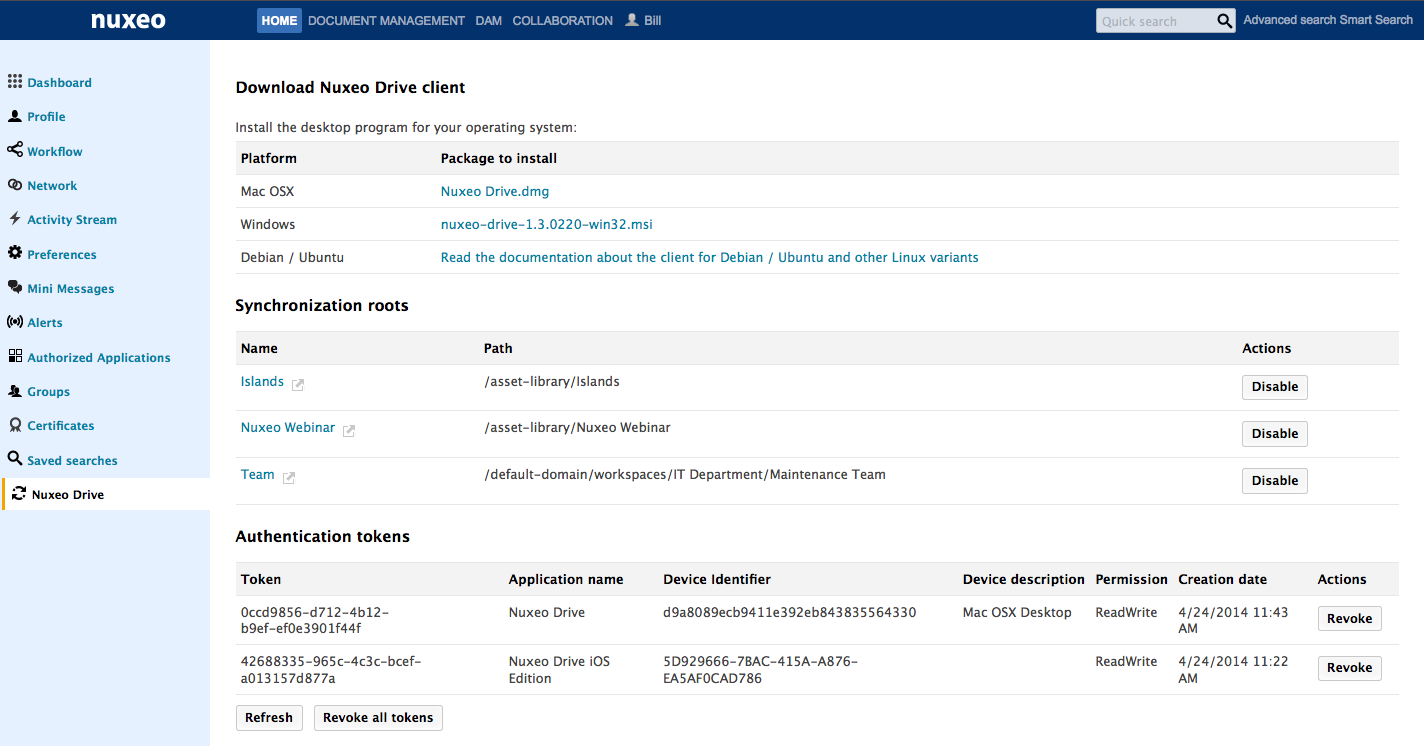1424x746 pixels.
Task: Click the Nuxeo Drive sync icon
Action: [x=19, y=494]
